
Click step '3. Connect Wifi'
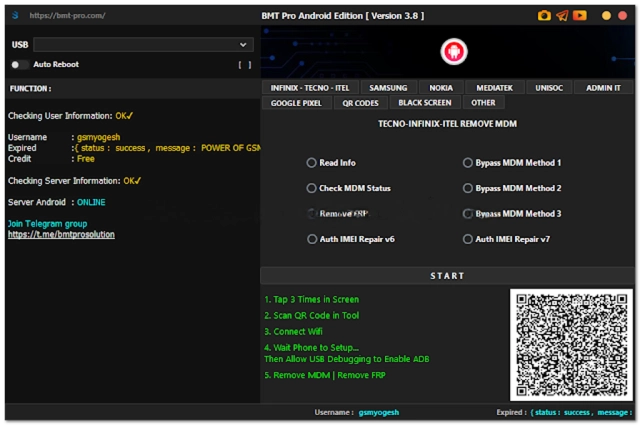click(293, 332)
